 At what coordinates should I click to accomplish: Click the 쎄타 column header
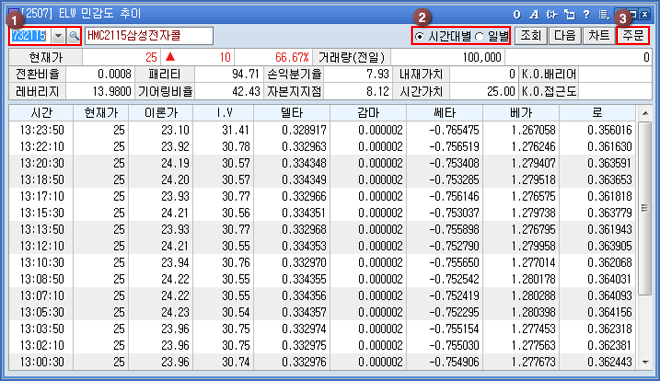[445, 113]
